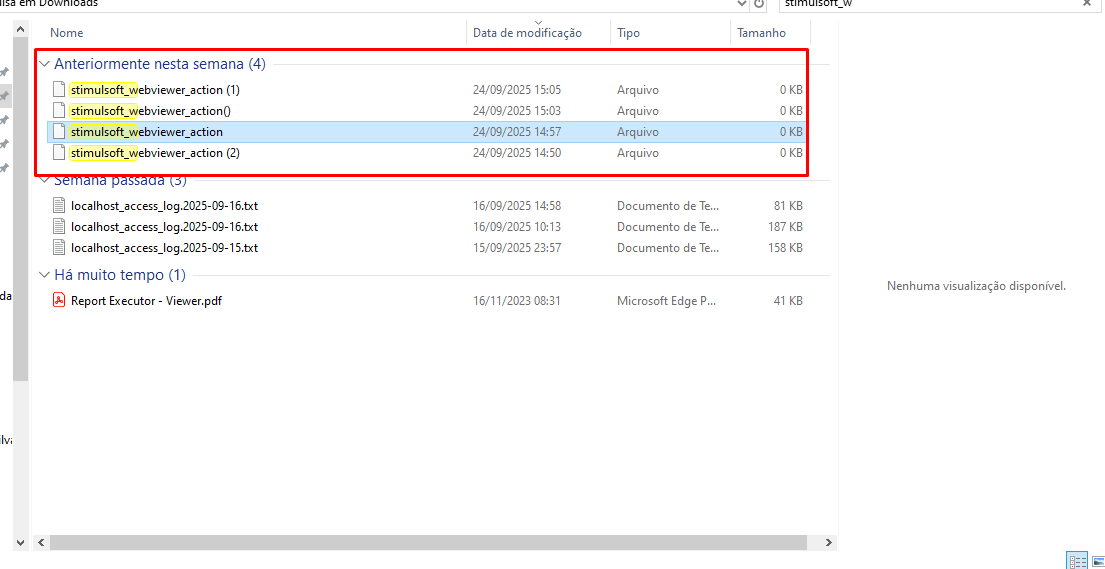Click the horizontal scrollbar right arrow
Screen dimensions: 1105x569
coord(828,542)
